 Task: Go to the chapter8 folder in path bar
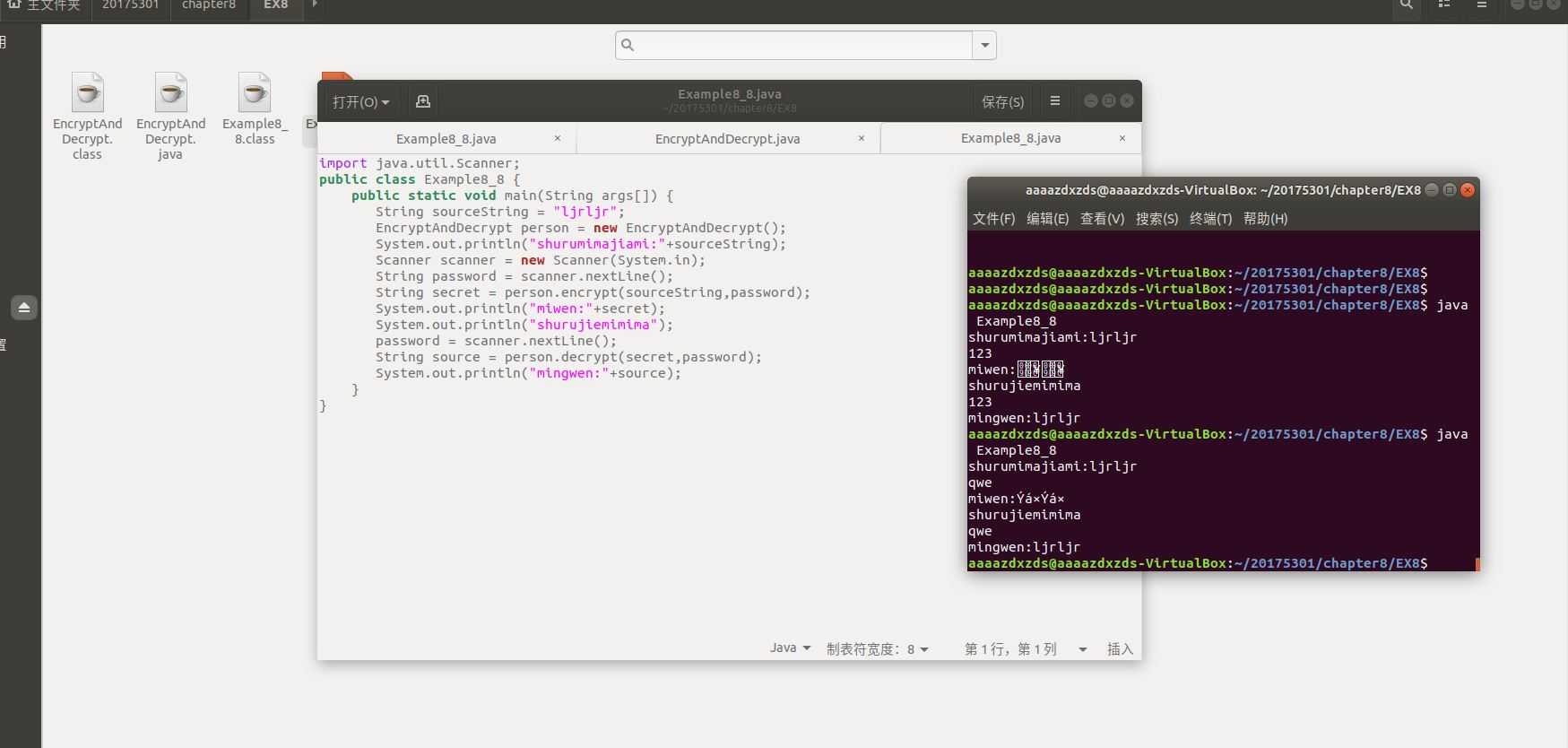tap(209, 5)
